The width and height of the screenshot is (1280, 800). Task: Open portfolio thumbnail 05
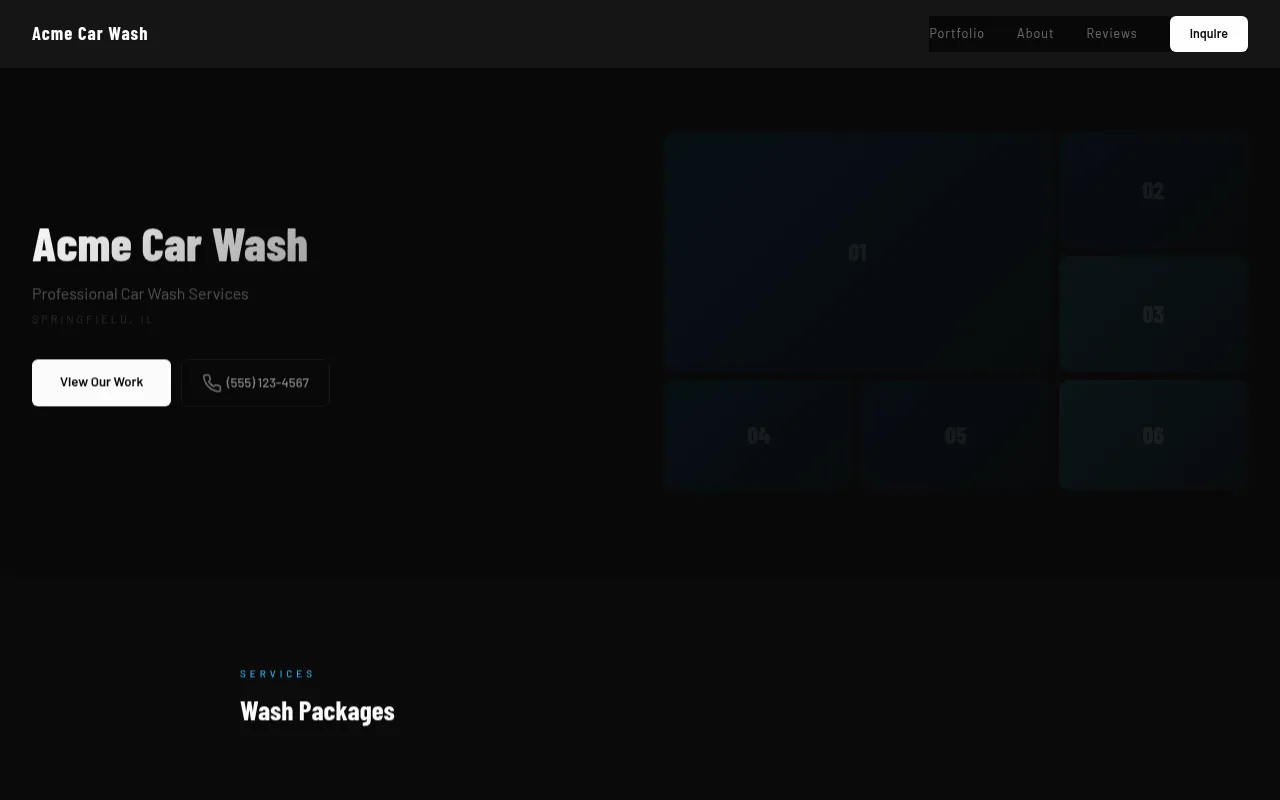tap(955, 435)
